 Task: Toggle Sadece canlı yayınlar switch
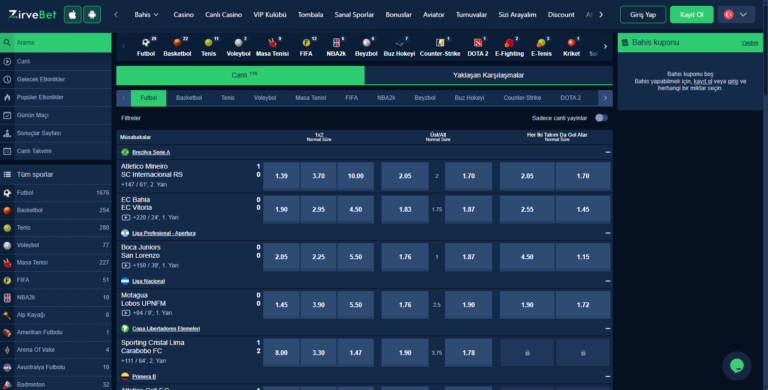pos(601,118)
